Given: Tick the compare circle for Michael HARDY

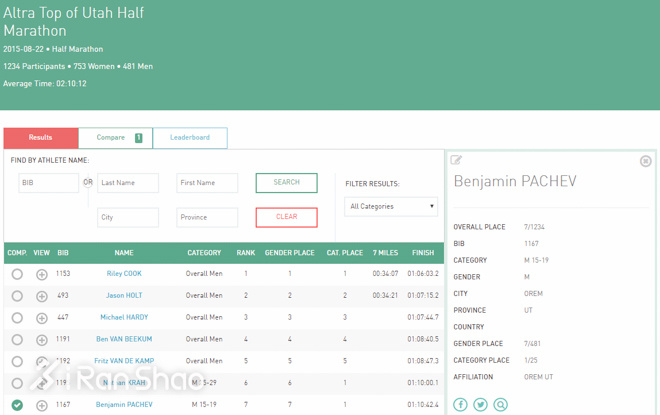Looking at the screenshot, I should 17,318.
